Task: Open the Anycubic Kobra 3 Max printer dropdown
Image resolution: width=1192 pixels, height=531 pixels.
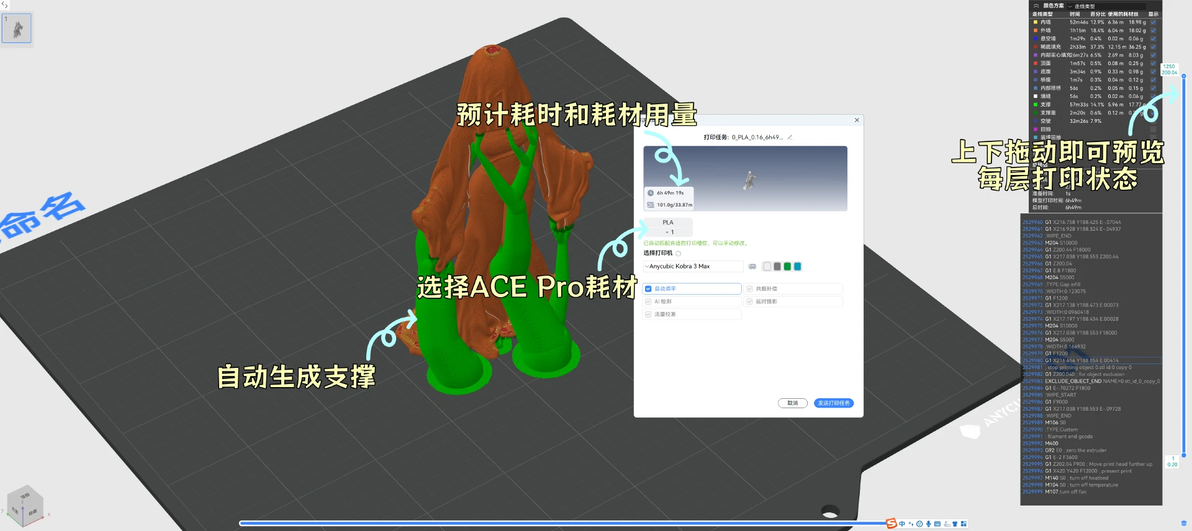Action: pos(693,266)
